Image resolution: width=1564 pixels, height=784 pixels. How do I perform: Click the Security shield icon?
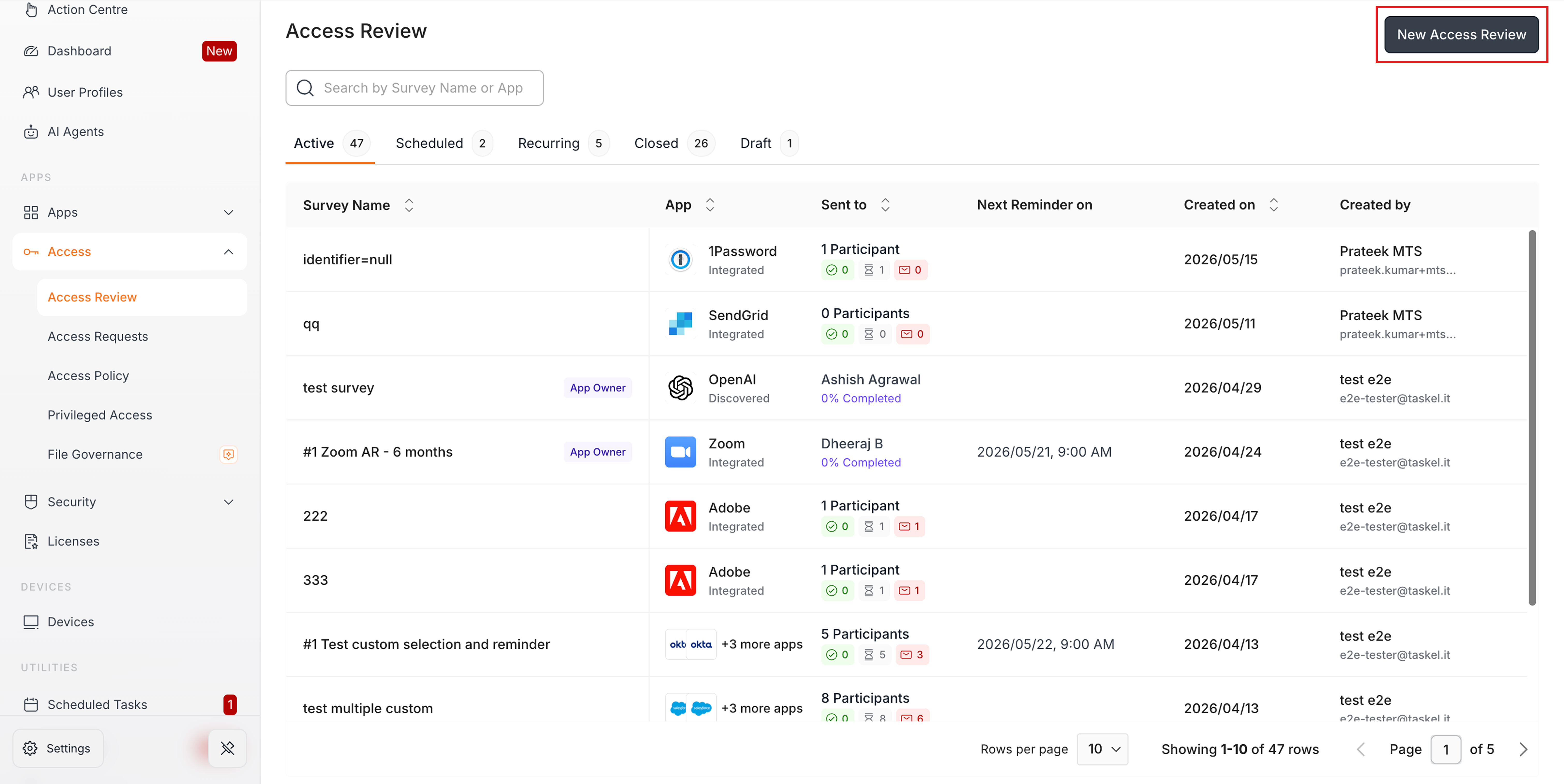pyautogui.click(x=31, y=502)
